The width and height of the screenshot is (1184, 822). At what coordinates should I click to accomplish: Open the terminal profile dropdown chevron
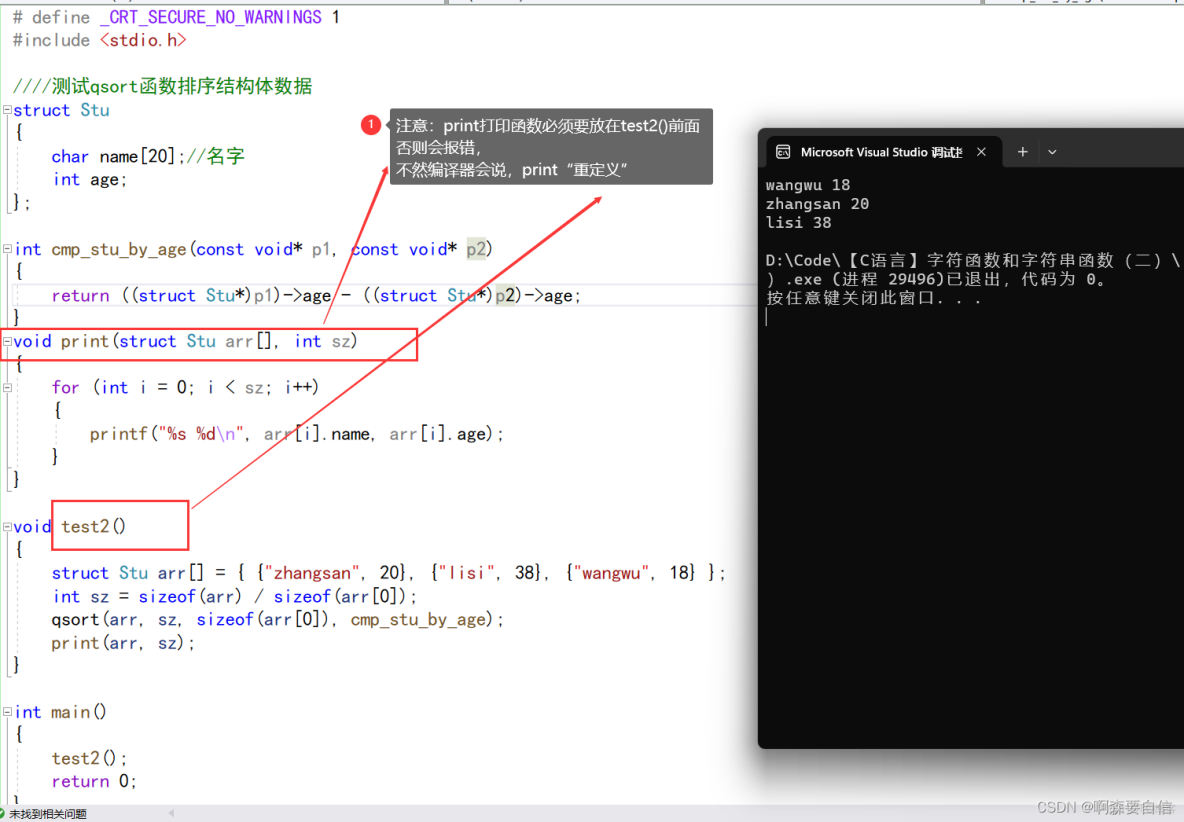click(x=1052, y=152)
